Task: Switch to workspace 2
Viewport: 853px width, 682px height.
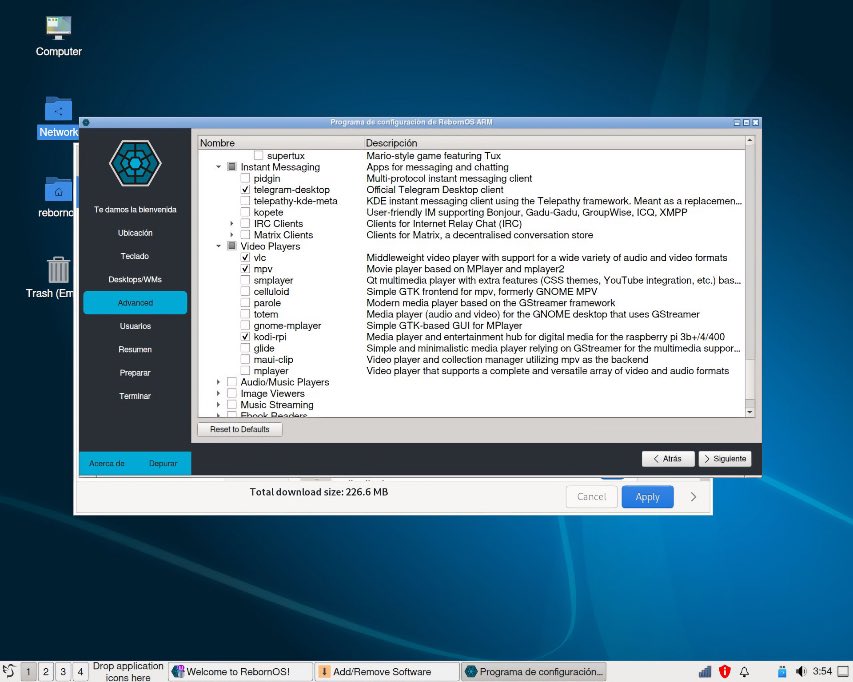Action: point(46,672)
